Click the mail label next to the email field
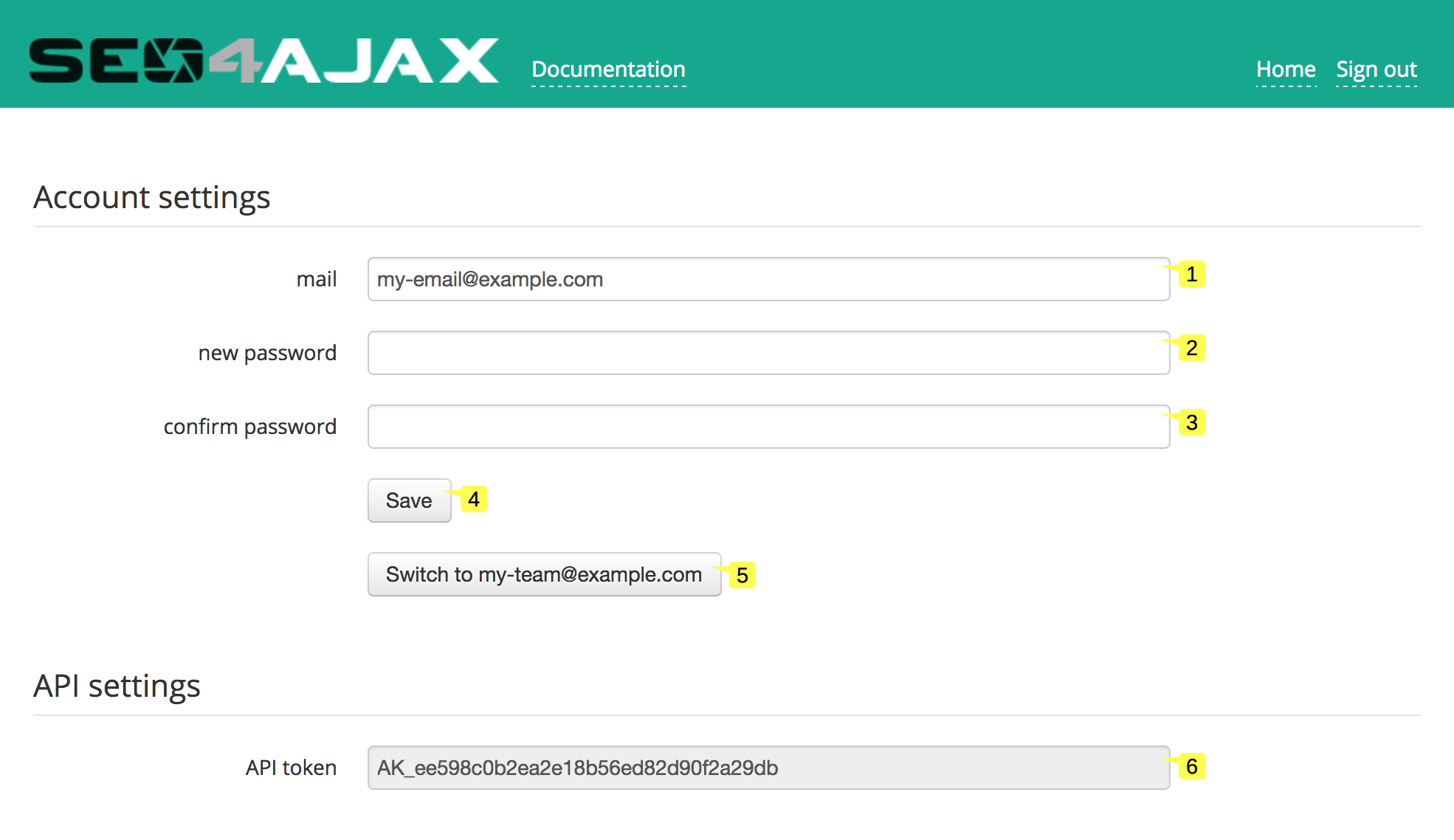This screenshot has height=840, width=1454. point(317,279)
